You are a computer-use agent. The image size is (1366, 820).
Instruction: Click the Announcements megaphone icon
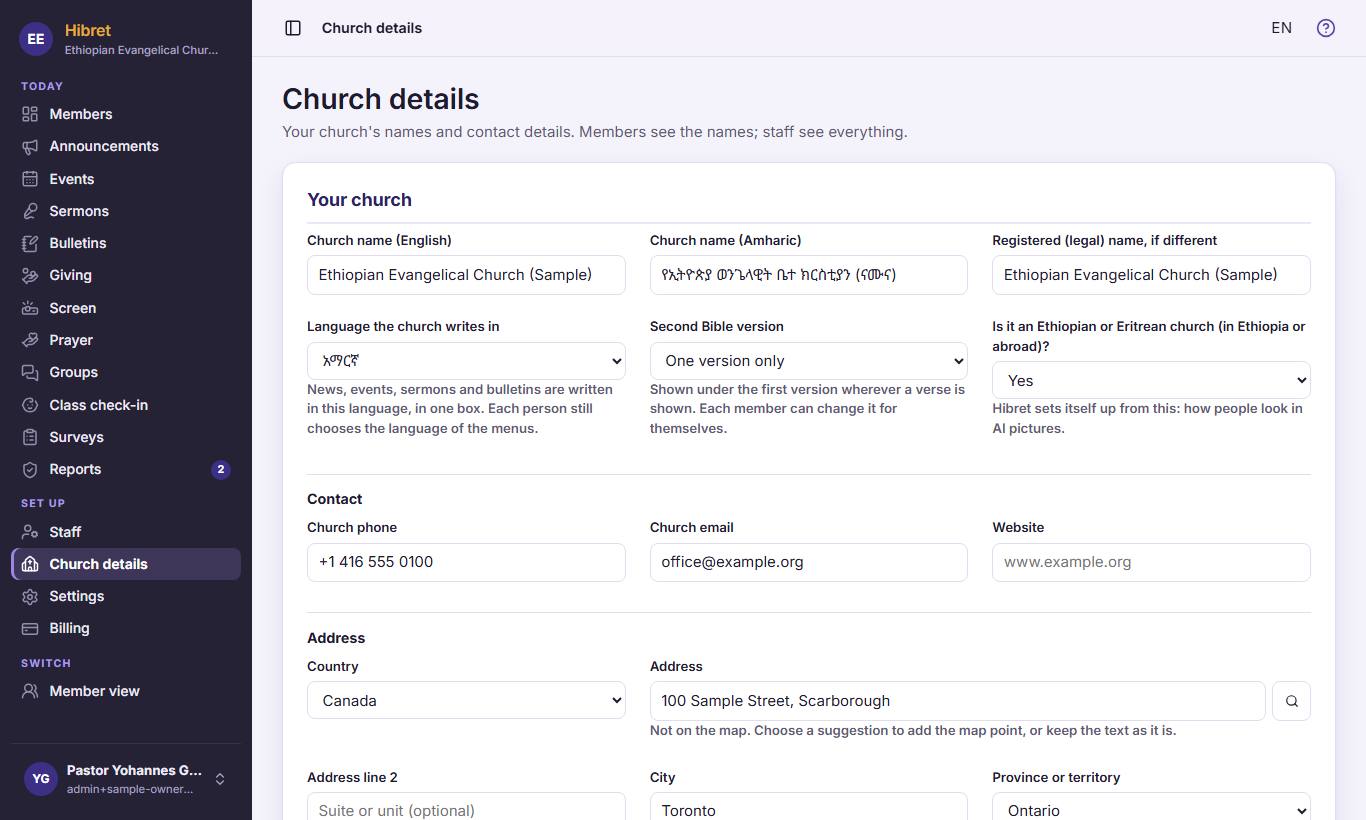[30, 146]
